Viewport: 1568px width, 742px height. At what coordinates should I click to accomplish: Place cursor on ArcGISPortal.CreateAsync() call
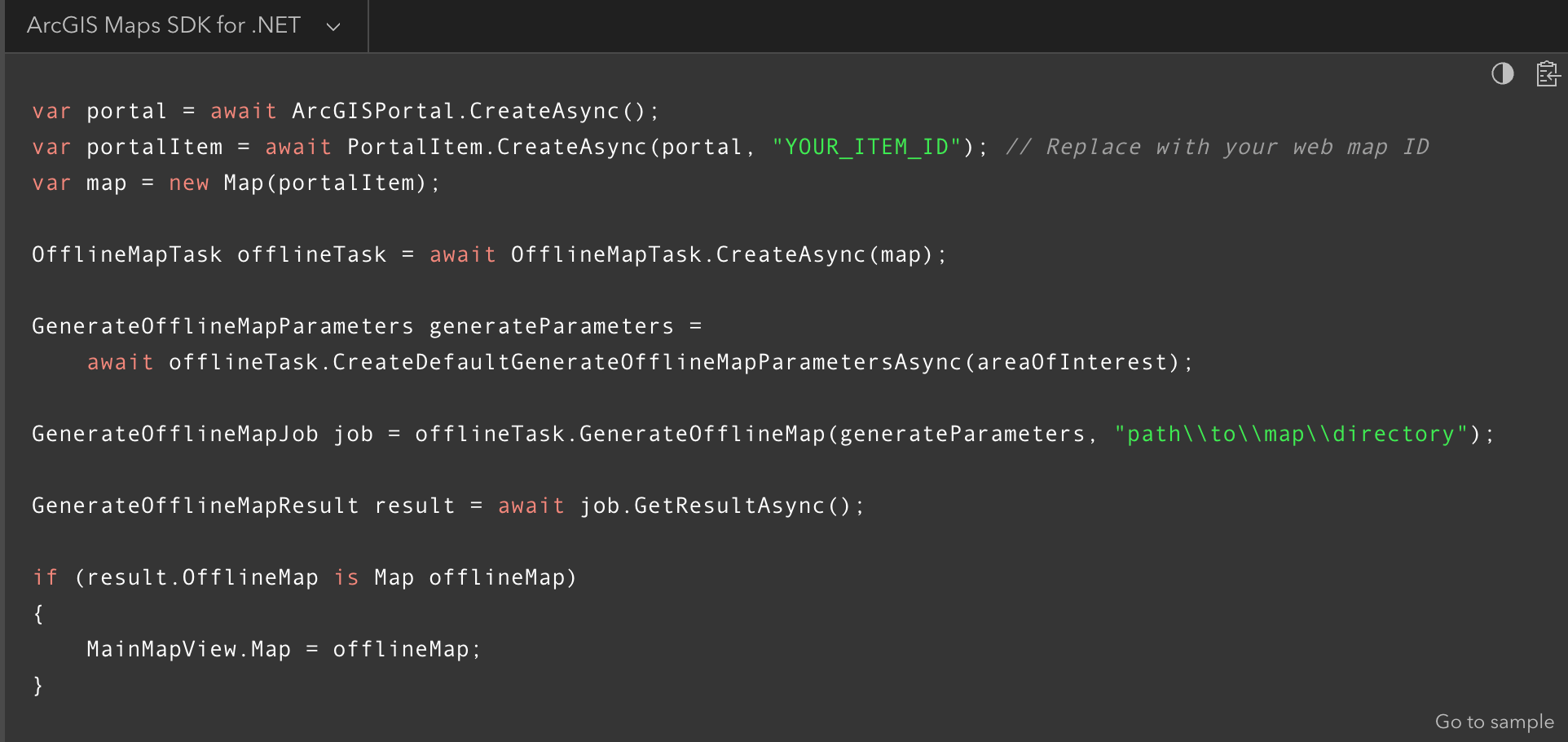pos(469,111)
